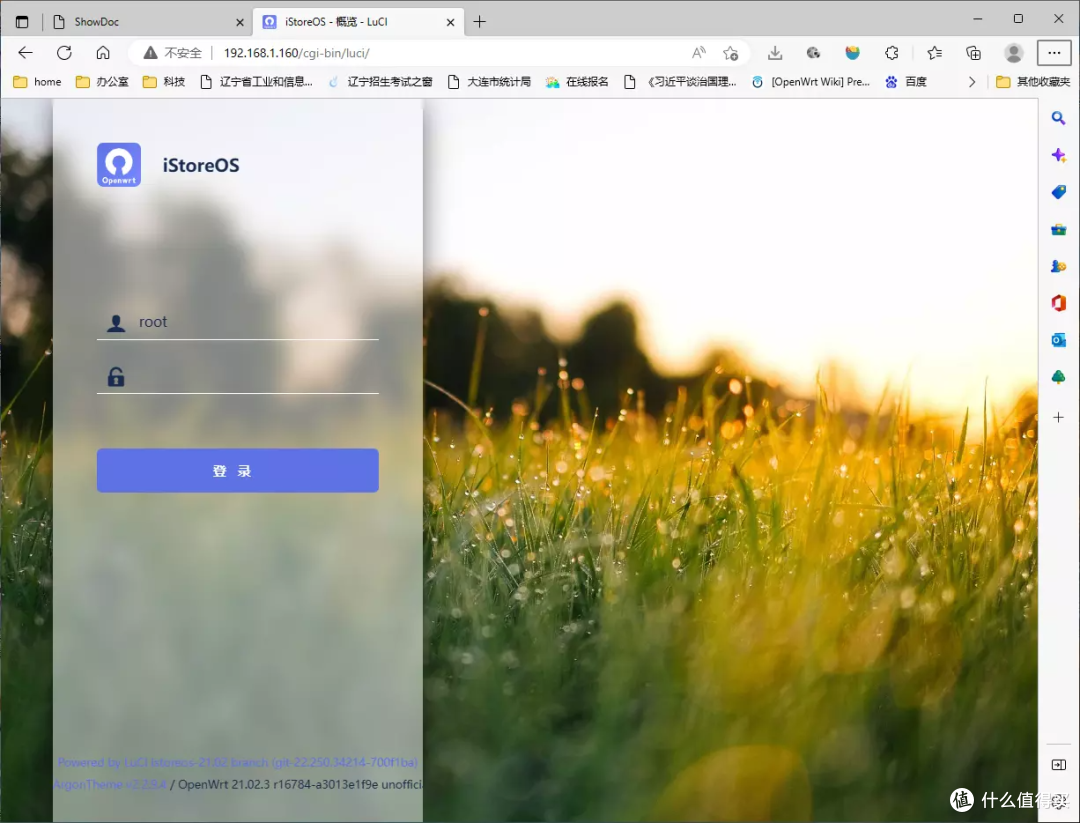
Task: Click the globe extension icon in toolbar
Action: tap(813, 53)
